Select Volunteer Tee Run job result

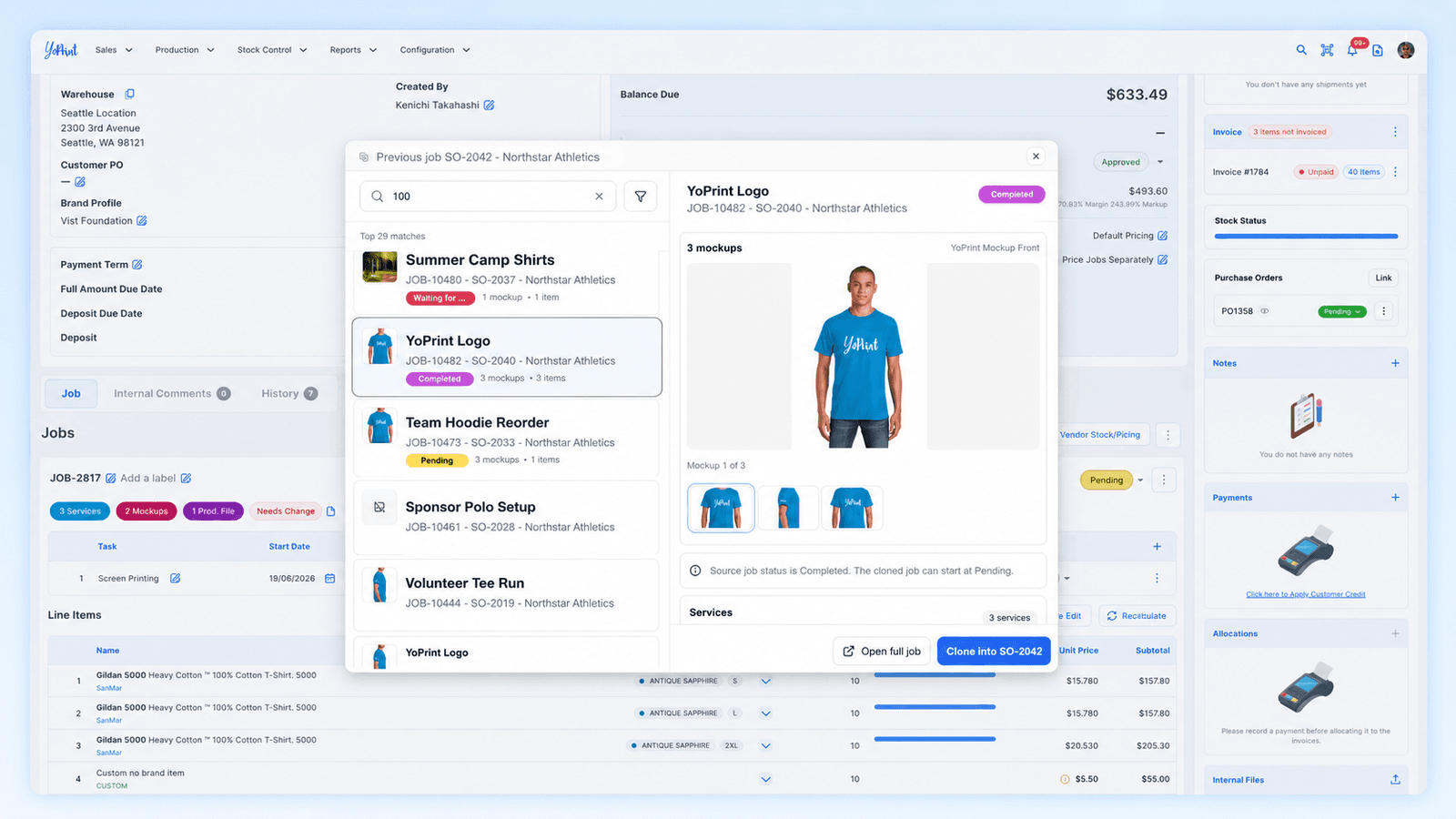(x=506, y=594)
